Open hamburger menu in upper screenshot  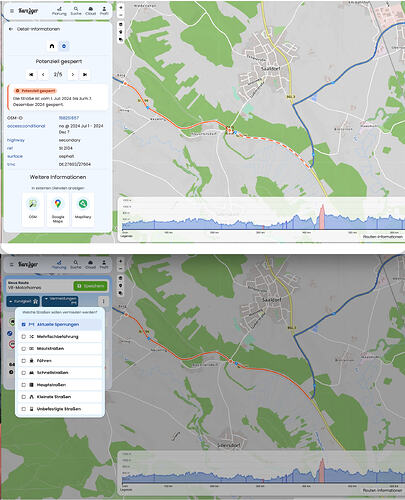tap(12, 11)
